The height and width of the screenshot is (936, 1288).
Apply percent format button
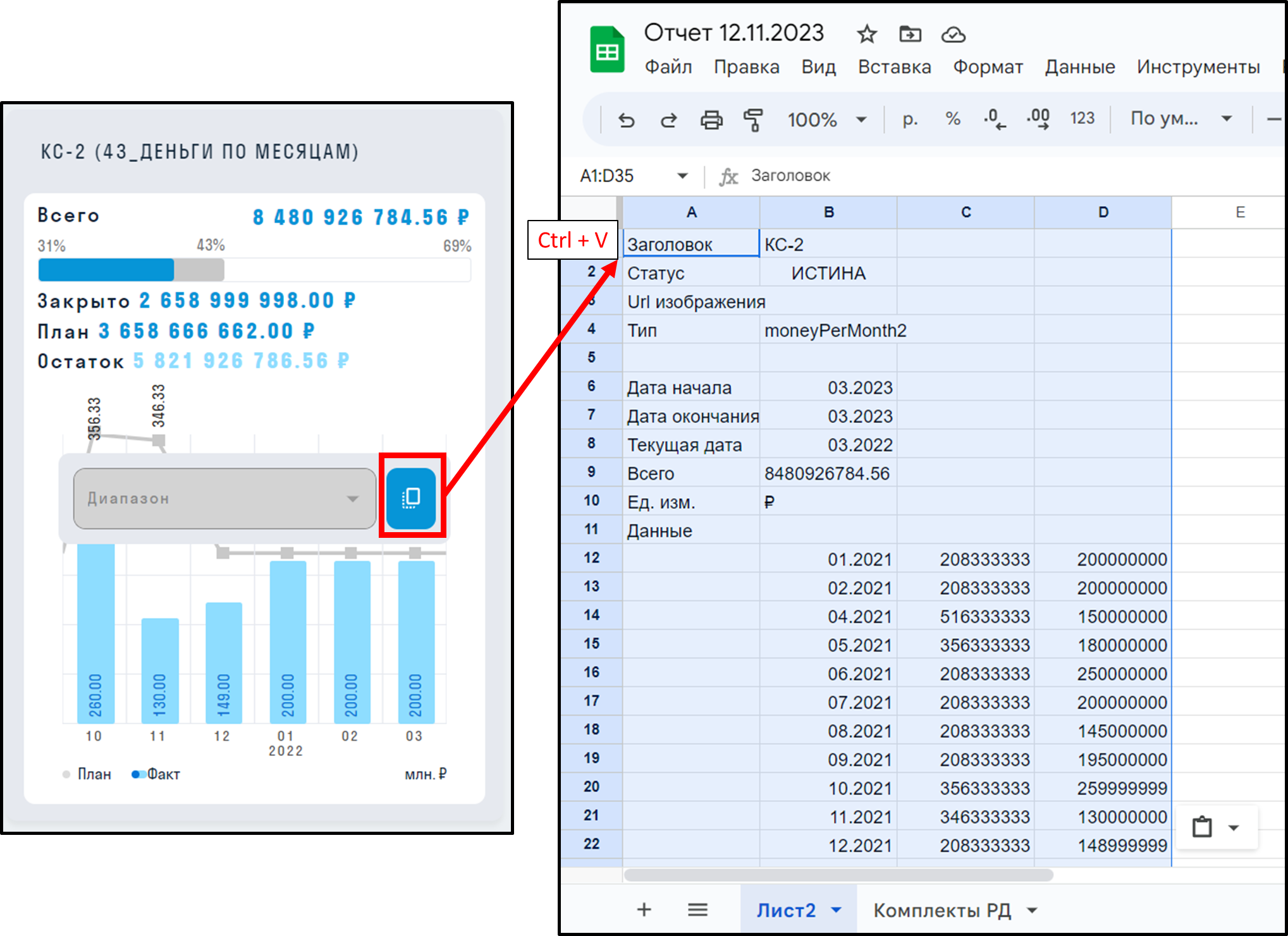point(953,119)
